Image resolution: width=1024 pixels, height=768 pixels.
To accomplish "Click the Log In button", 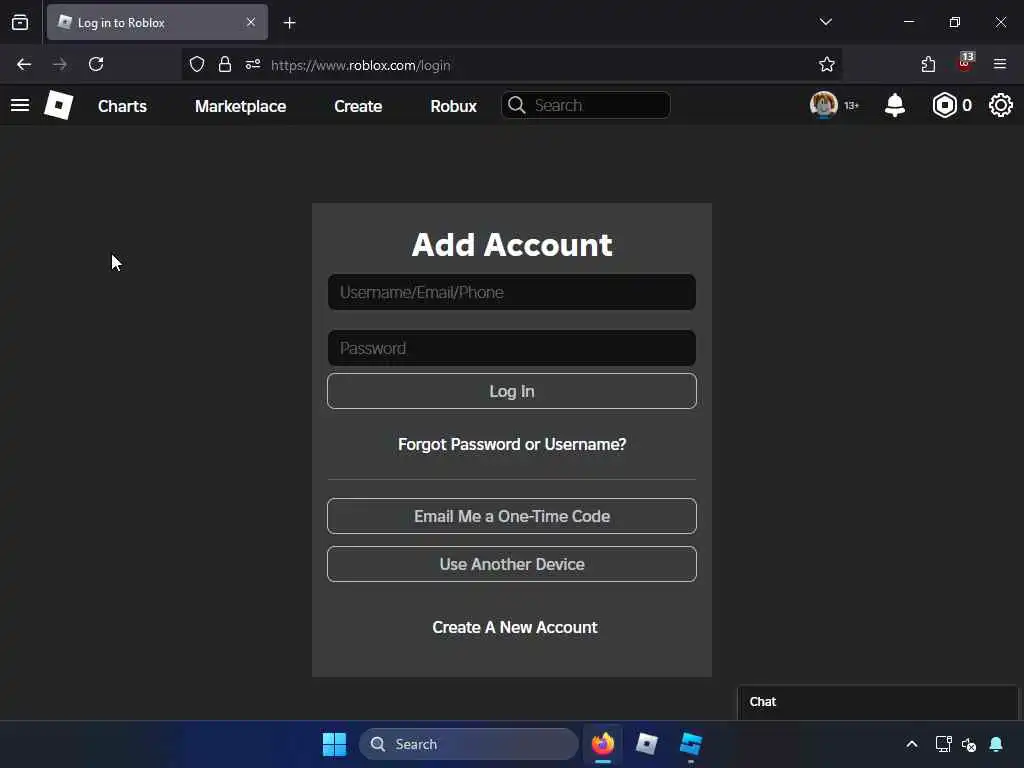I will coord(512,391).
